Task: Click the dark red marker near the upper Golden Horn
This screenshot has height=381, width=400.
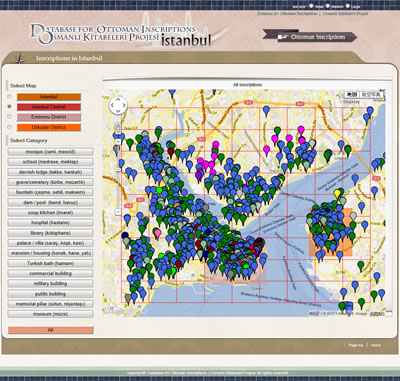Action: pos(171,152)
